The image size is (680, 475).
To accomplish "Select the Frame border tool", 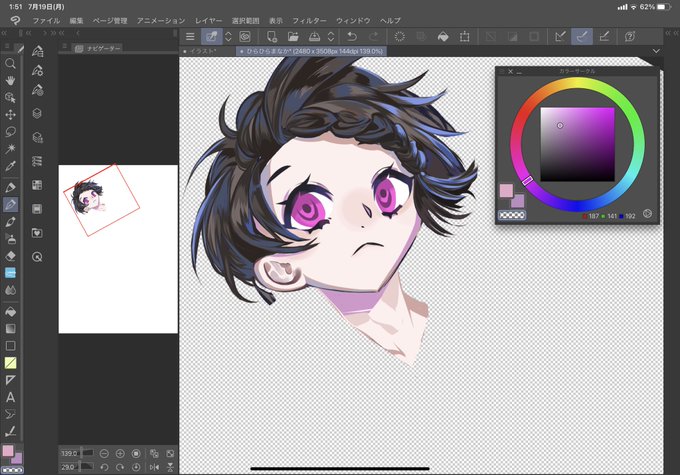I will (10, 363).
